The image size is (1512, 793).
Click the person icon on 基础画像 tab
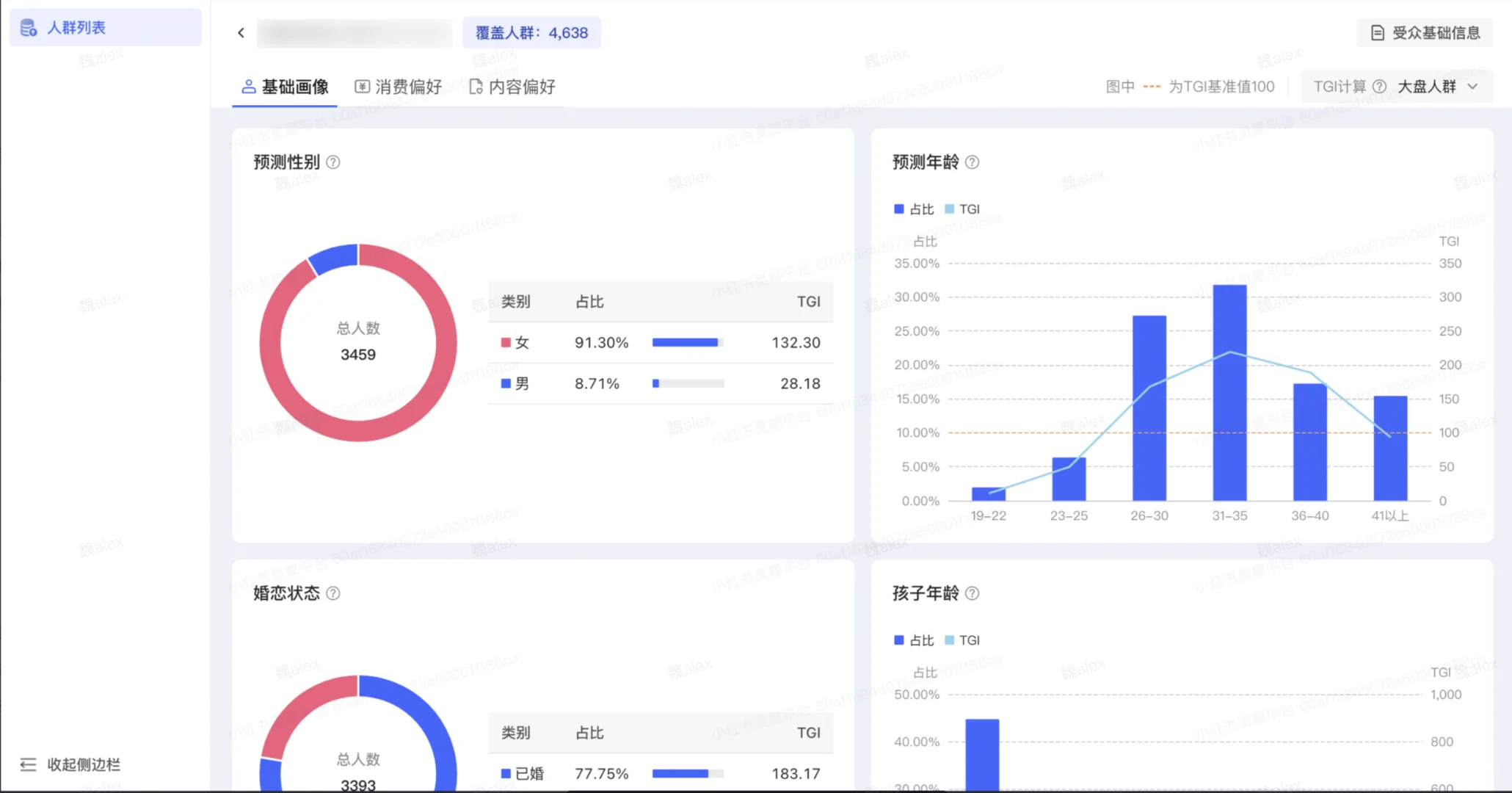tap(249, 87)
